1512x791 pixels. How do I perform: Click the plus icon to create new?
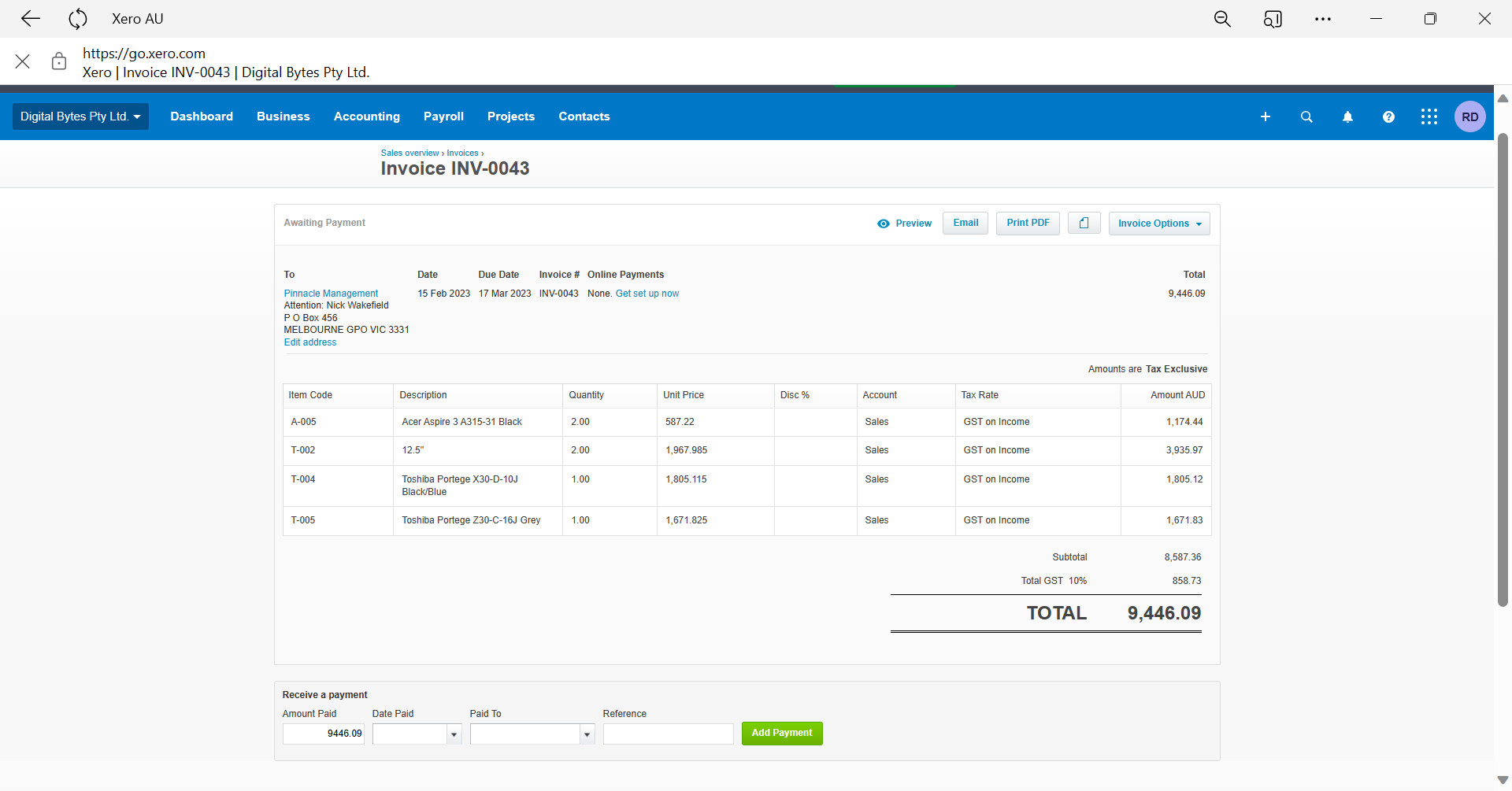coord(1266,116)
